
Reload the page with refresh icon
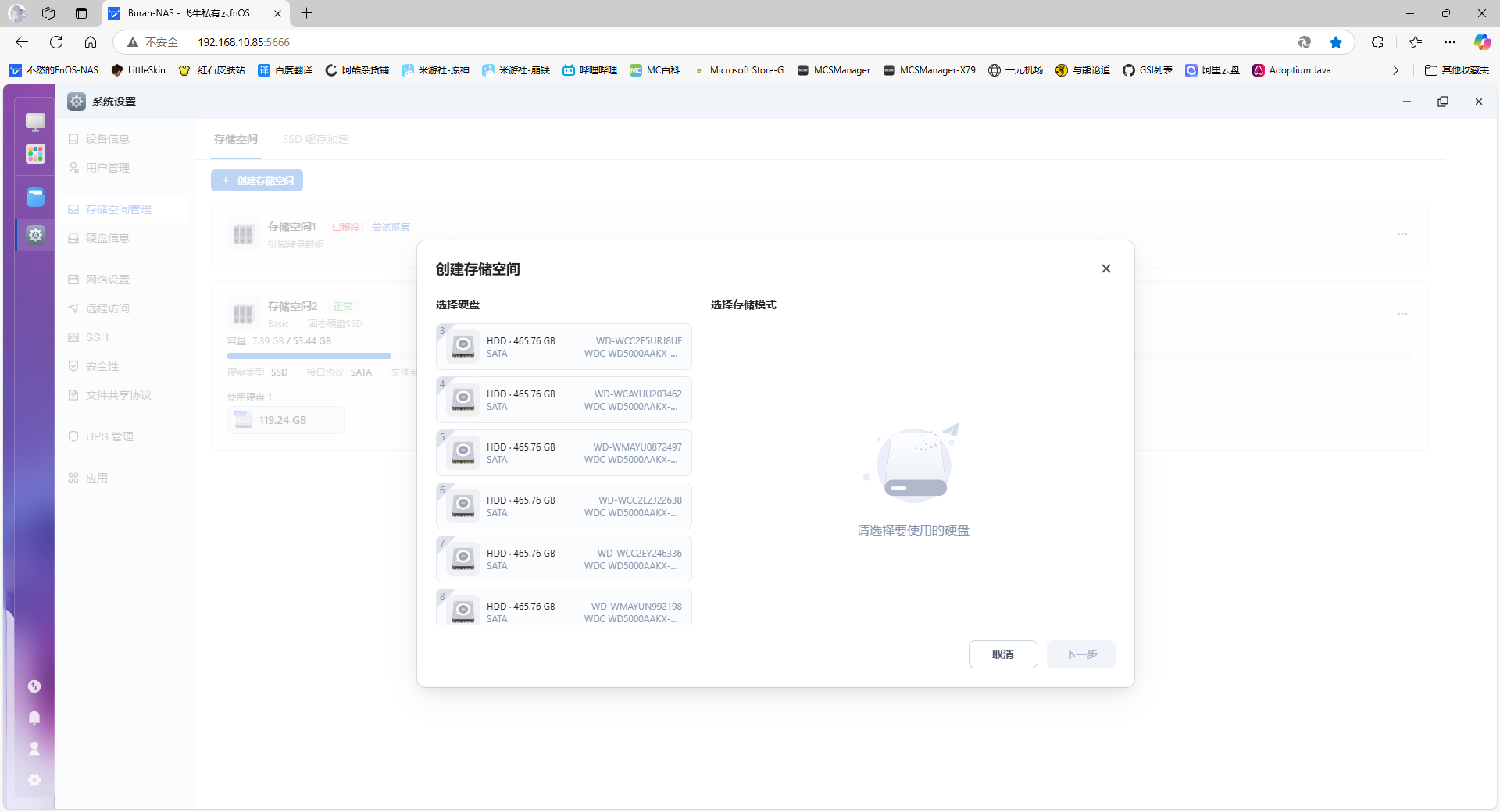coord(56,42)
